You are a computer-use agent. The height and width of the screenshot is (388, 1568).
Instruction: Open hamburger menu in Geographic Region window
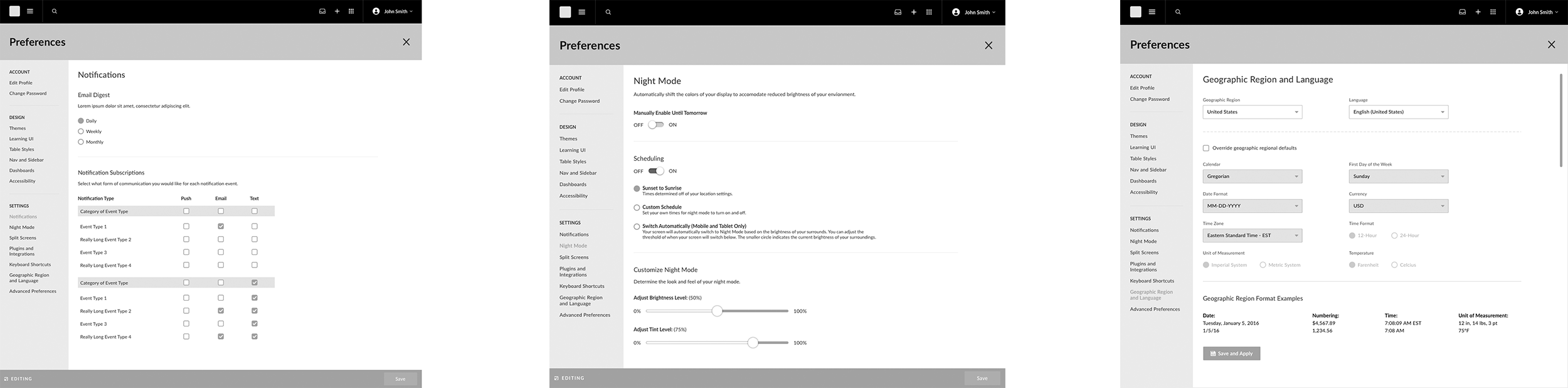(x=1152, y=12)
